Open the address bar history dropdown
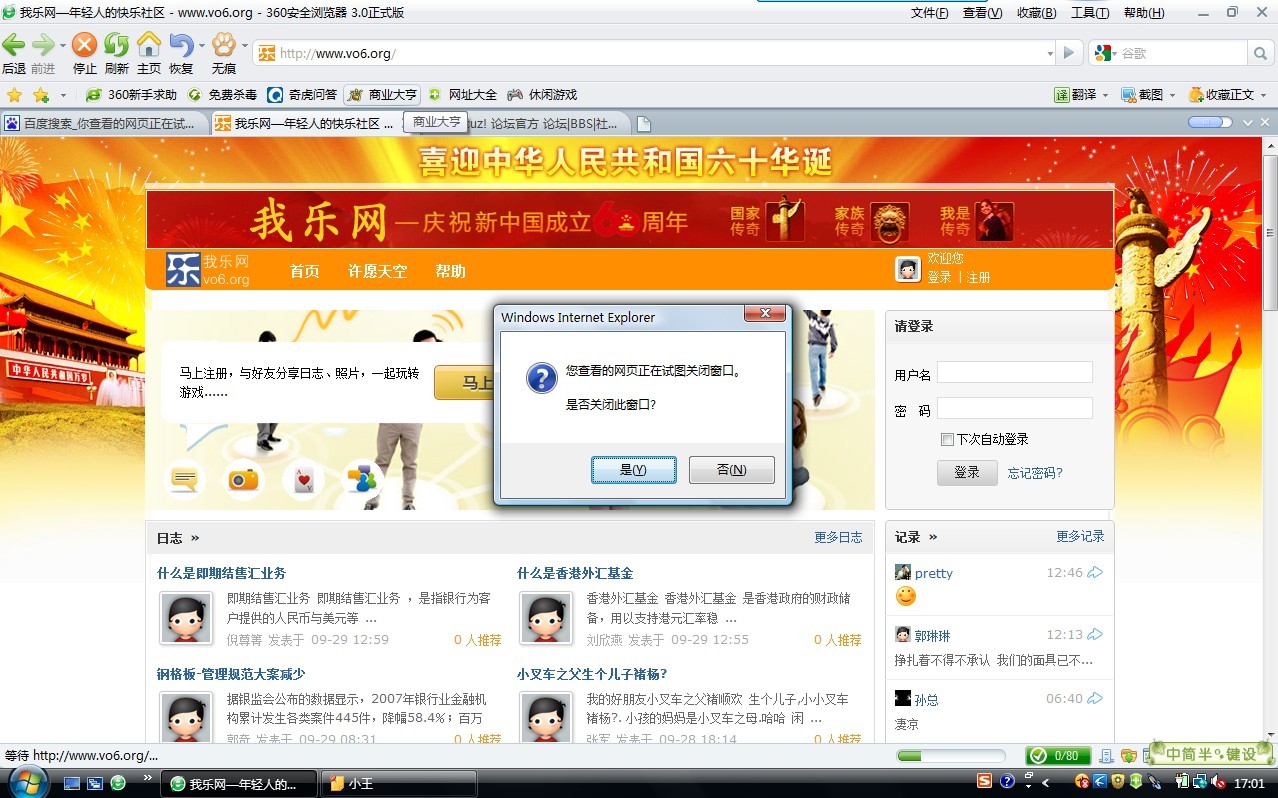The height and width of the screenshot is (798, 1278). [1050, 54]
